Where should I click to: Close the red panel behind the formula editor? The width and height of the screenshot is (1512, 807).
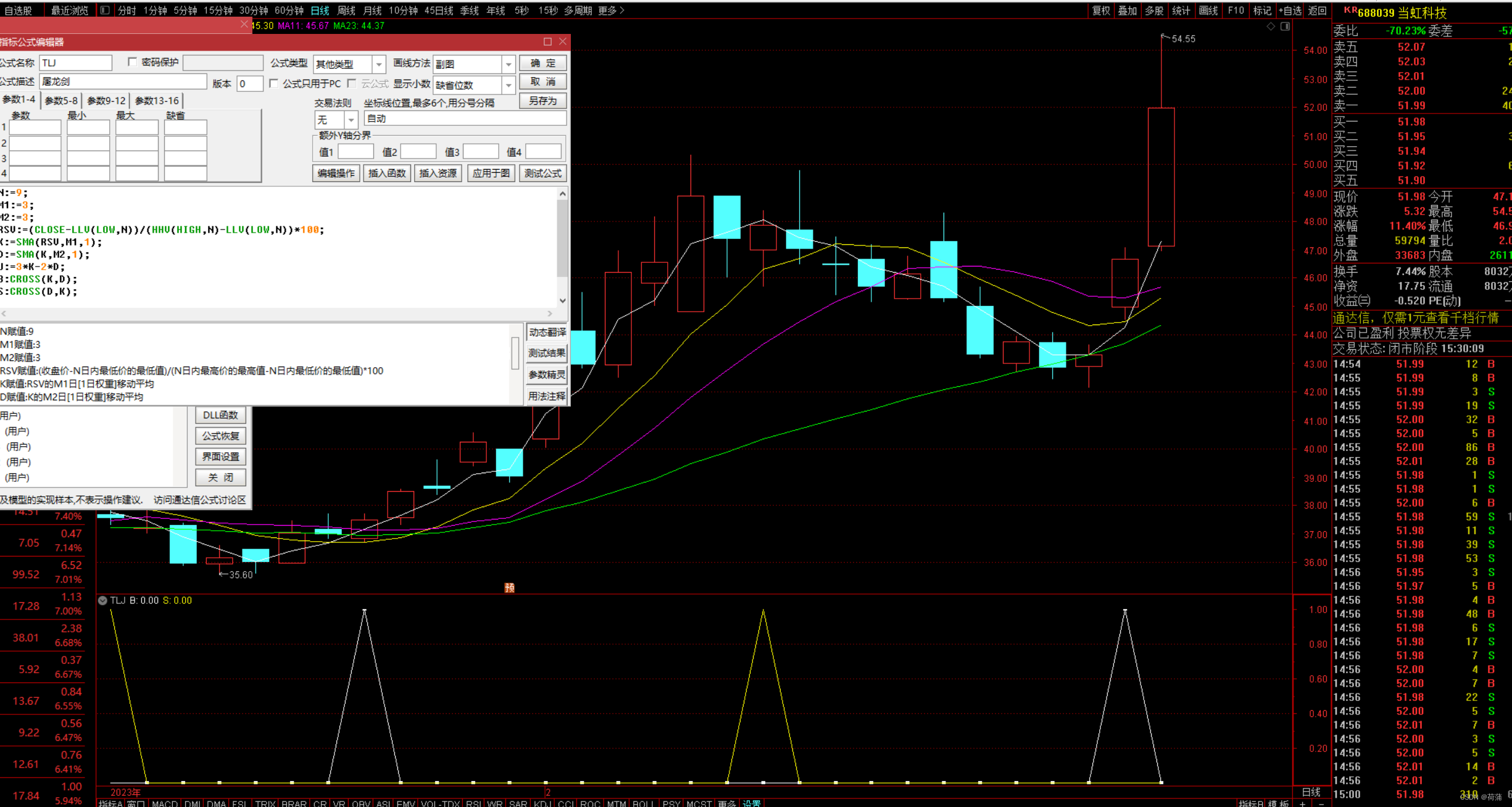[244, 25]
